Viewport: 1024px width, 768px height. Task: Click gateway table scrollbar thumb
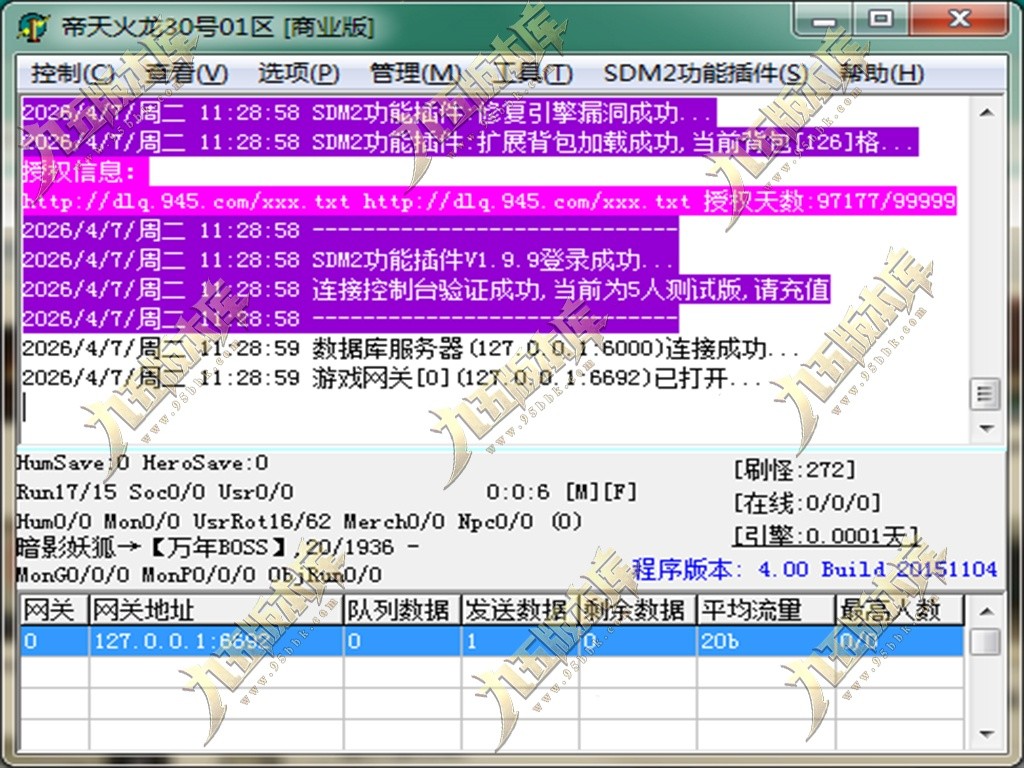[986, 641]
